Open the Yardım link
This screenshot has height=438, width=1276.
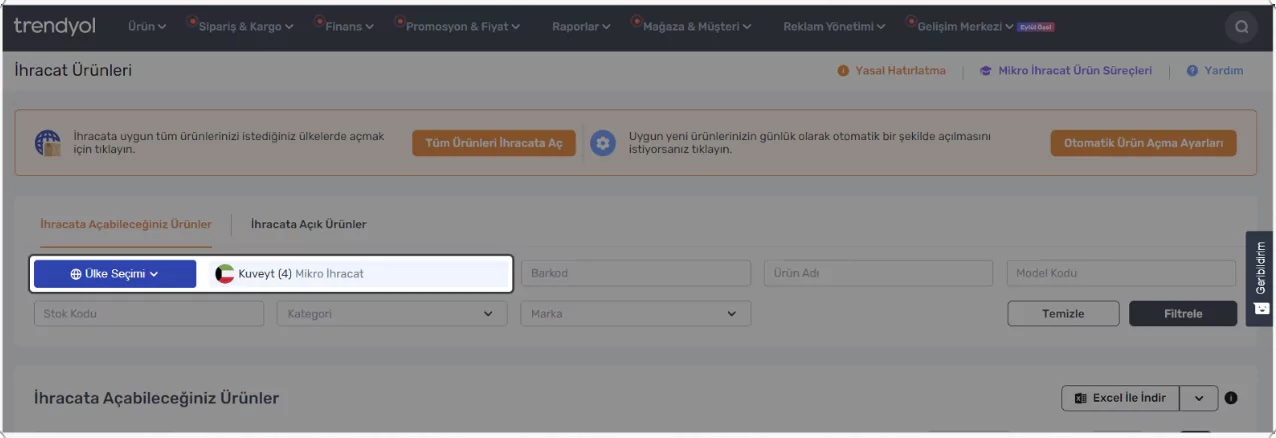point(1214,71)
